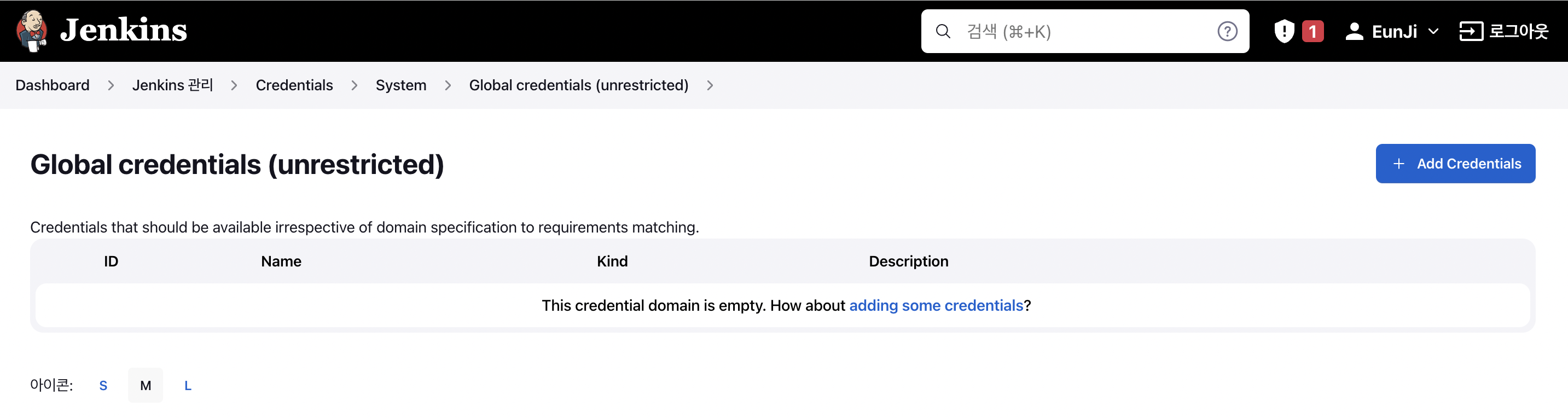Click the logout arrow icon
The width and height of the screenshot is (1568, 418).
[1471, 31]
